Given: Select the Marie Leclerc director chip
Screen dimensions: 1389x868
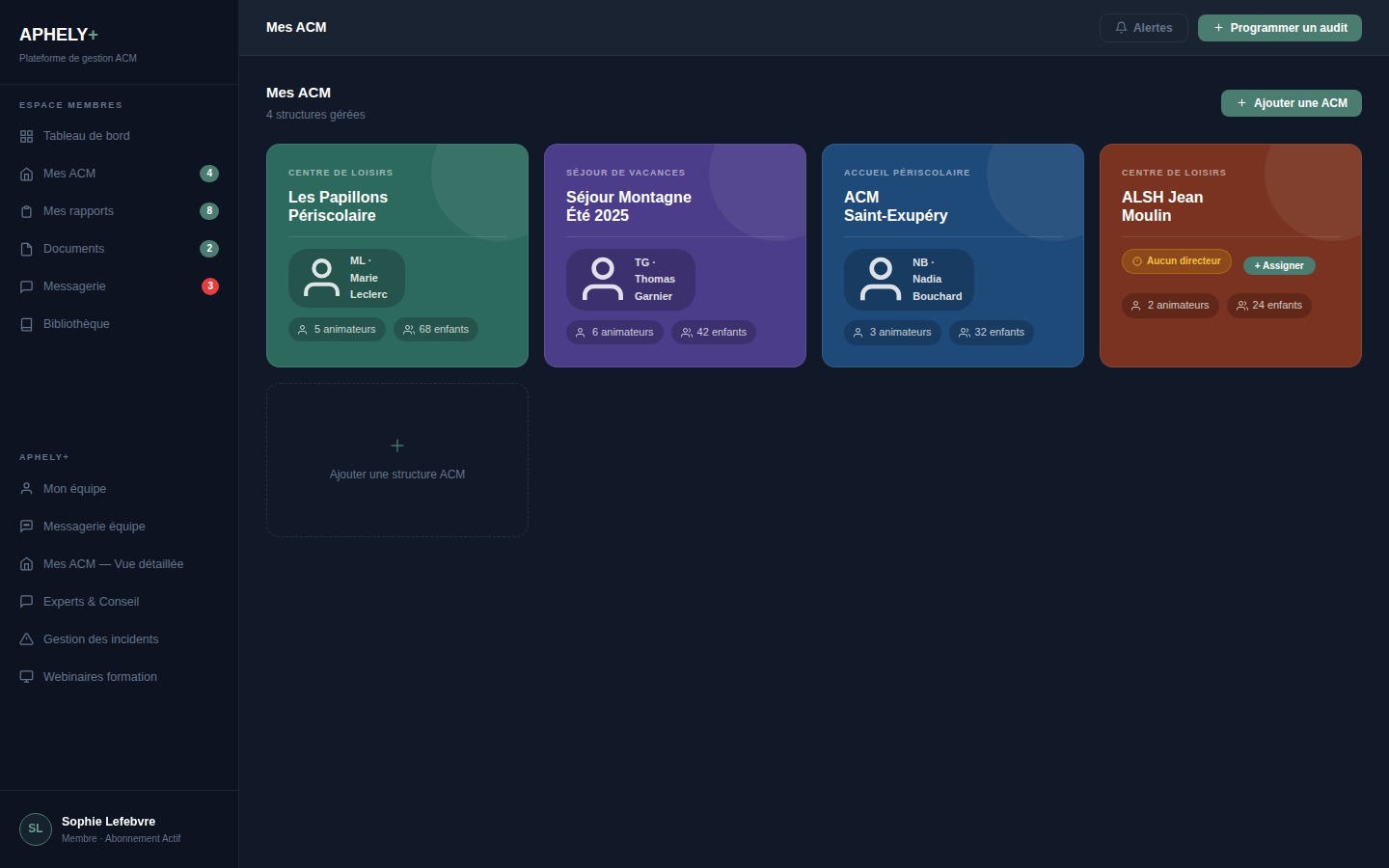Looking at the screenshot, I should tap(346, 278).
